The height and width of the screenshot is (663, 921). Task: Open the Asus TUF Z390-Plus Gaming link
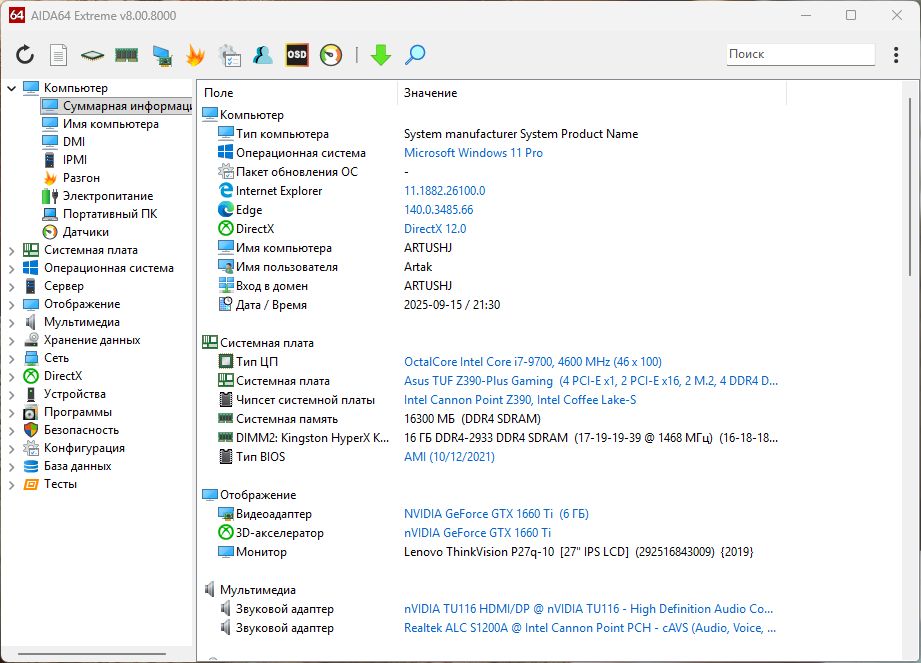590,381
